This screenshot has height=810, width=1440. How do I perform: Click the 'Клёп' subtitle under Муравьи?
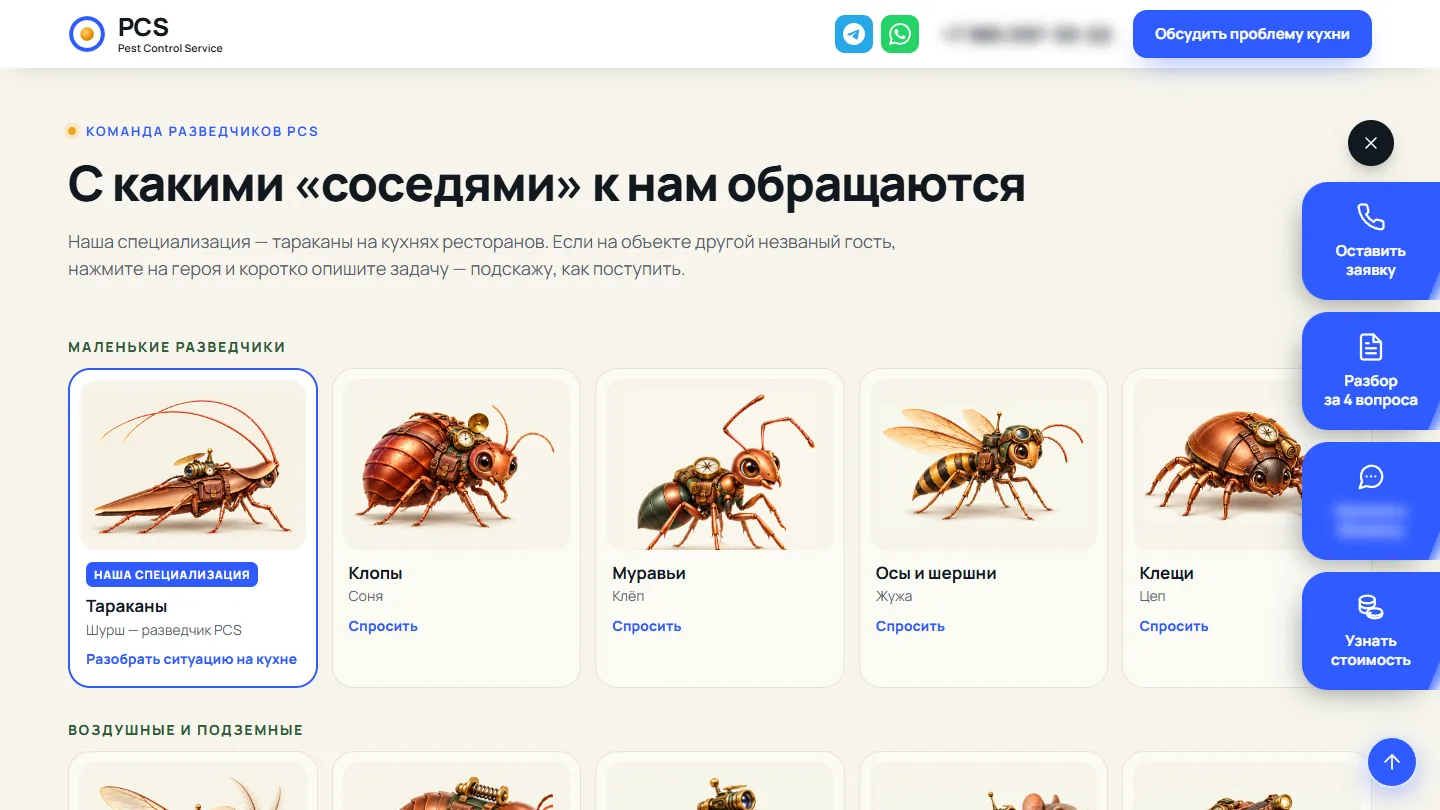coord(628,596)
